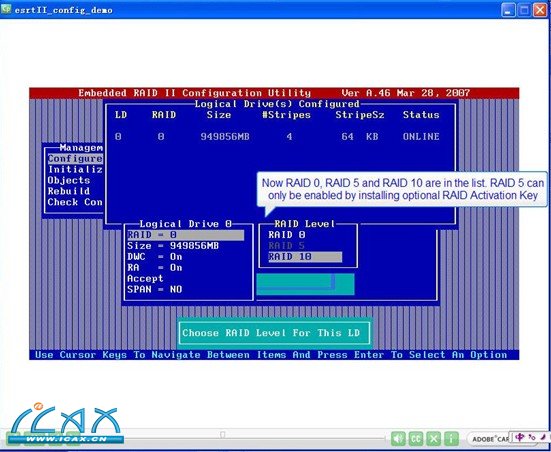
Task: Click the esrtII_config_demo title bar app icon
Action: 6,9
